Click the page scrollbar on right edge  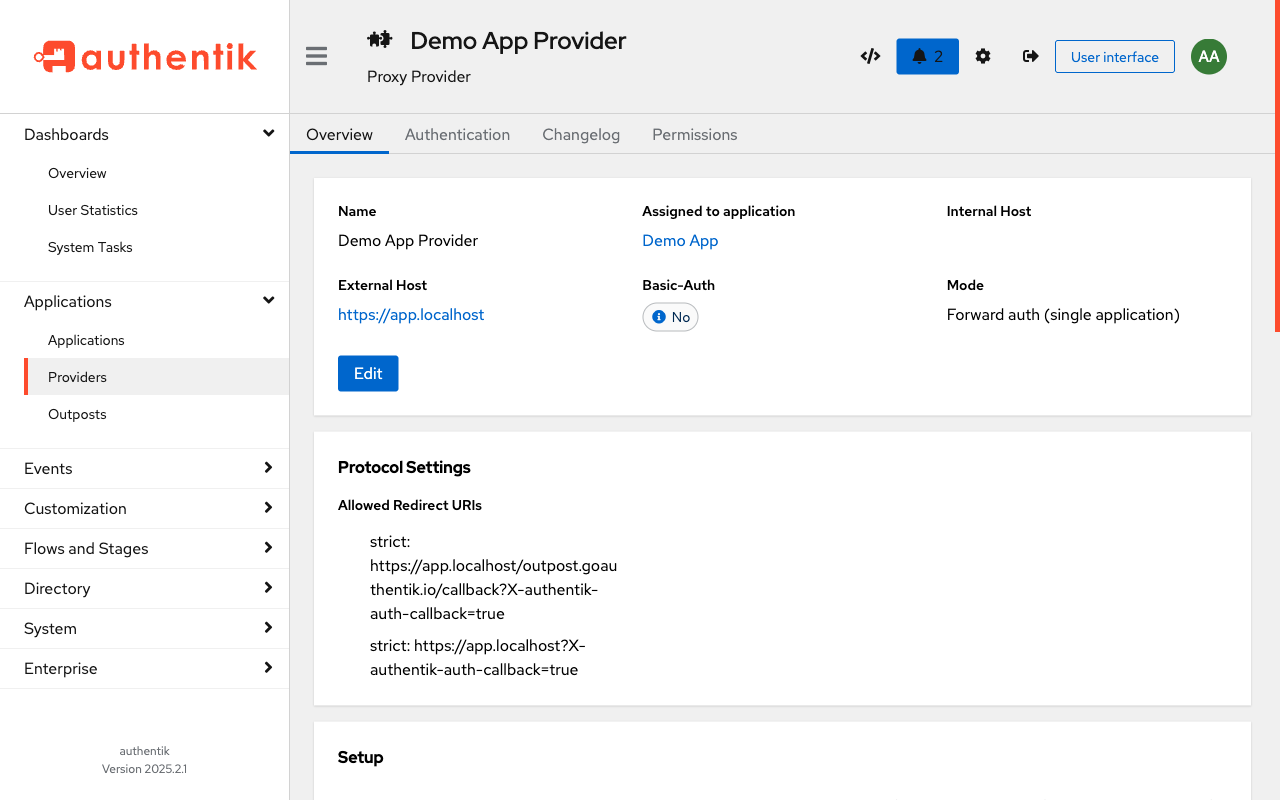1277,165
